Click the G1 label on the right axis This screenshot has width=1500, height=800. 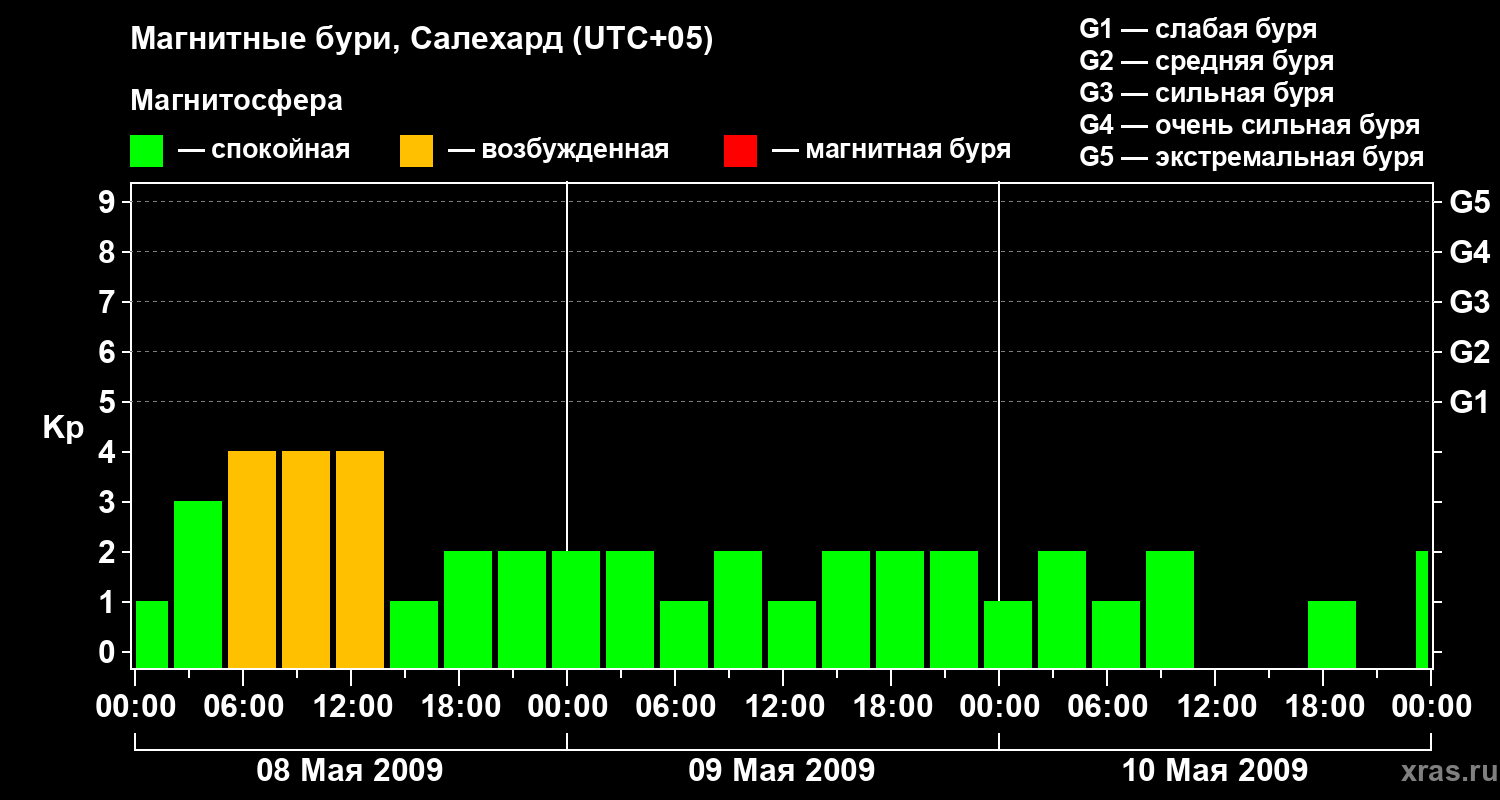pyautogui.click(x=1469, y=402)
